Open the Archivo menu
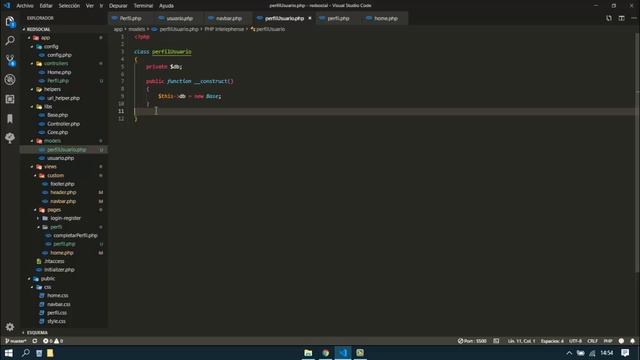This screenshot has height=360, width=640. coord(25,6)
